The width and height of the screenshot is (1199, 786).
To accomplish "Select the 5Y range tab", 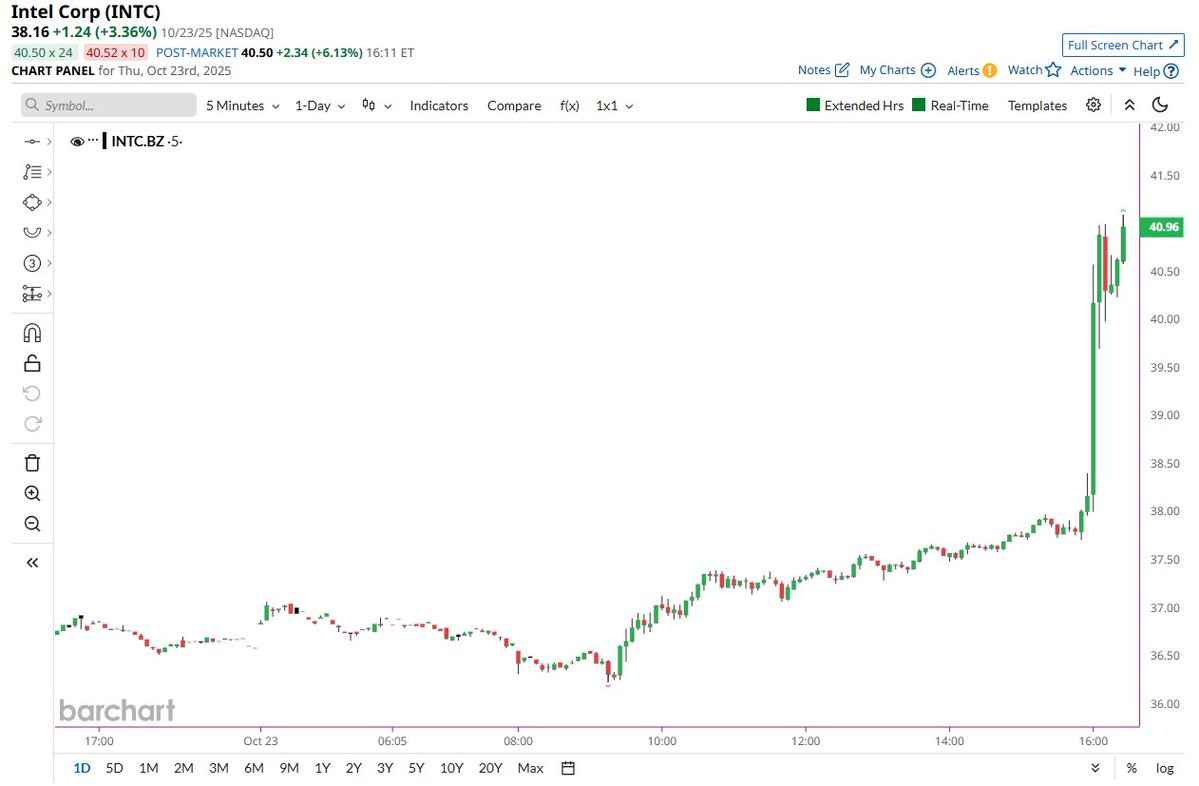I will [x=416, y=768].
